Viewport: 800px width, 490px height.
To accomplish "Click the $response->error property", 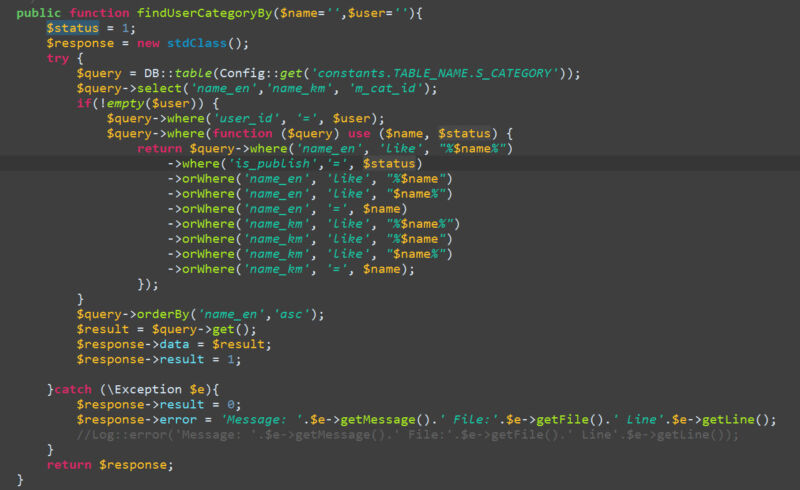I will (x=140, y=419).
